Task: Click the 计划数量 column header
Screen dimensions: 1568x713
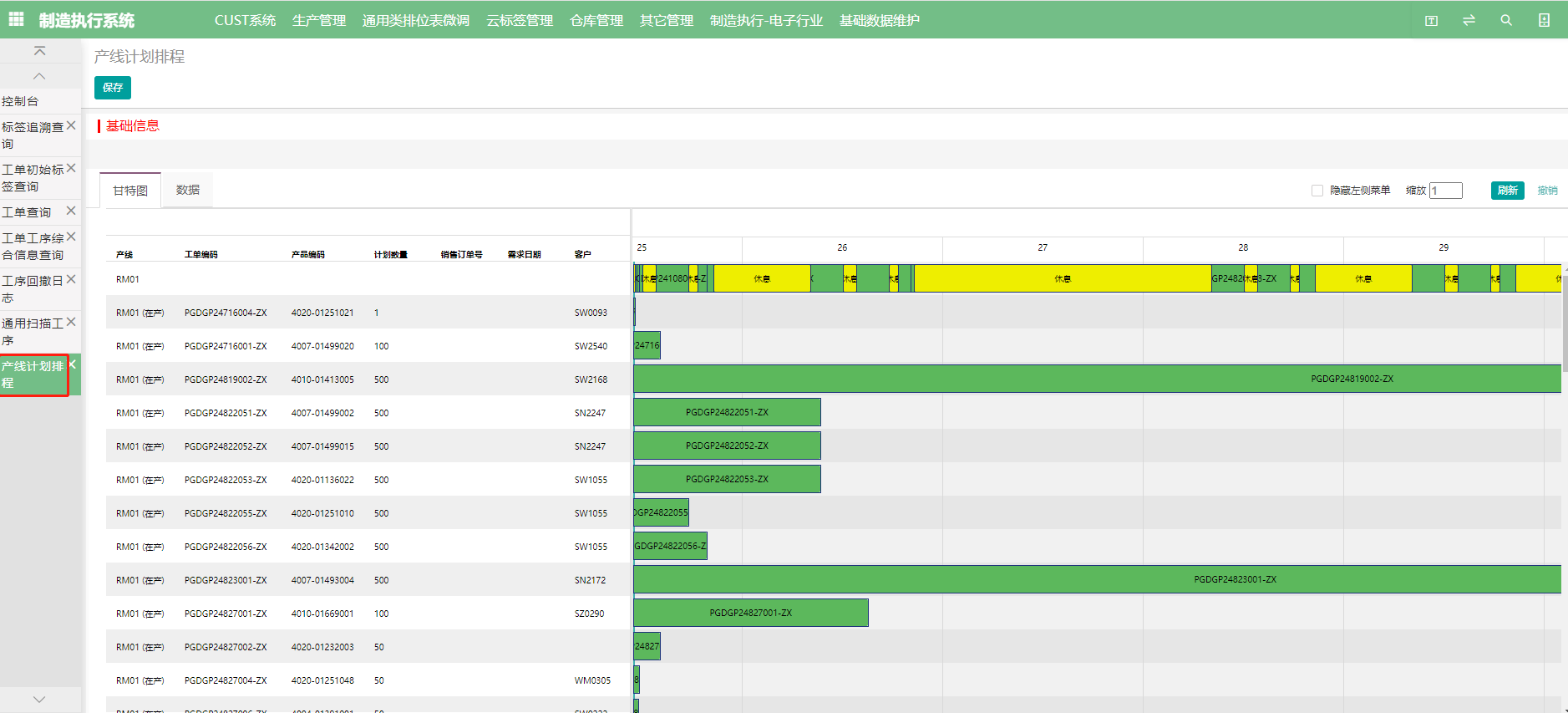Action: pyautogui.click(x=391, y=254)
